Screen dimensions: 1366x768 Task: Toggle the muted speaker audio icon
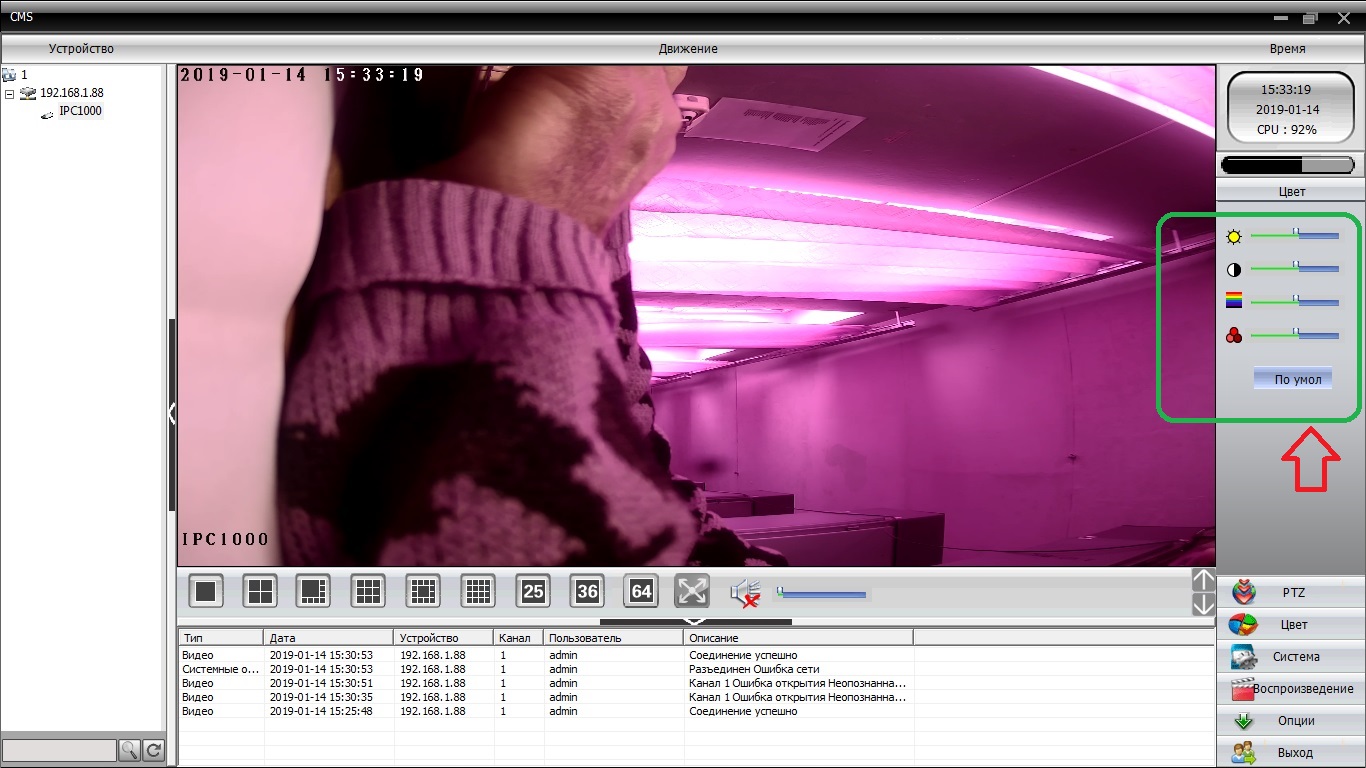745,593
